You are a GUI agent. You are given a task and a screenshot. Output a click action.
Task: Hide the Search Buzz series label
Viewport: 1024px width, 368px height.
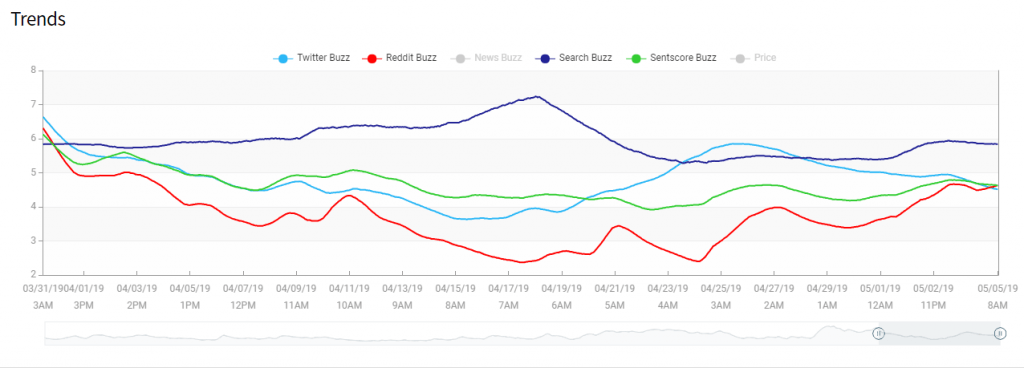click(x=585, y=58)
